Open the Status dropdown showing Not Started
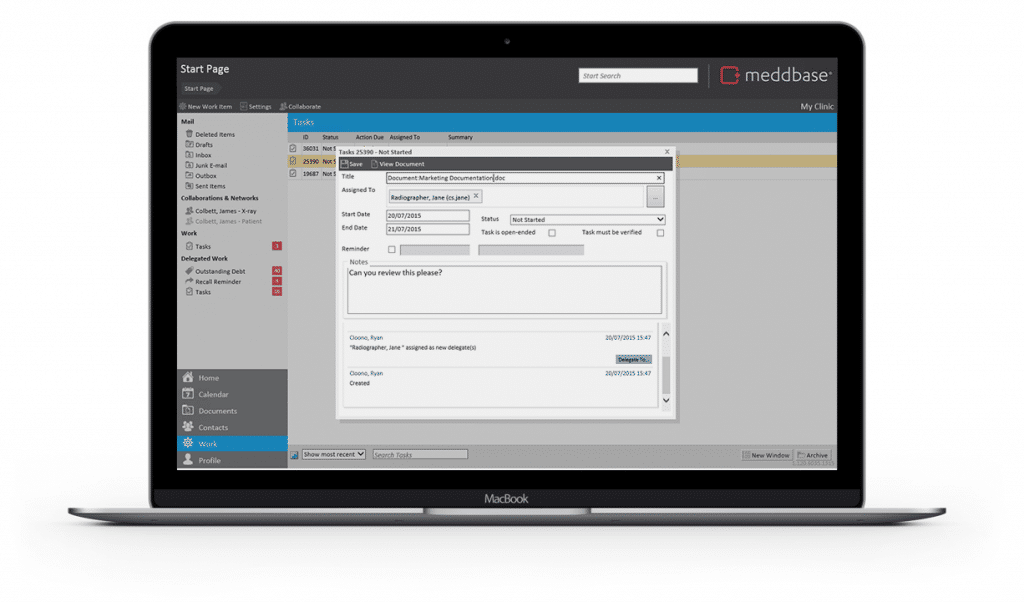The image size is (1024, 602). click(587, 219)
